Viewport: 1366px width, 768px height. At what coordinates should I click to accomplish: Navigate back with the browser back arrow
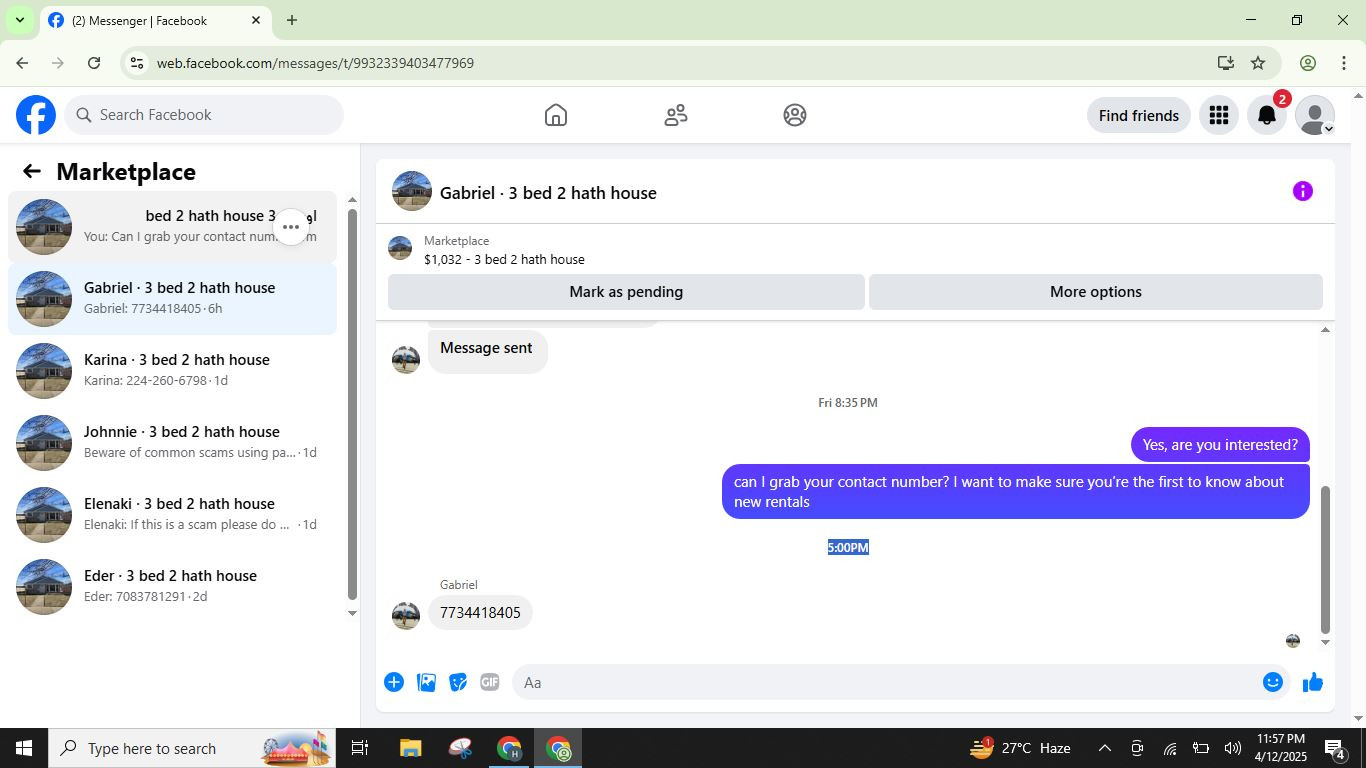pyautogui.click(x=22, y=63)
